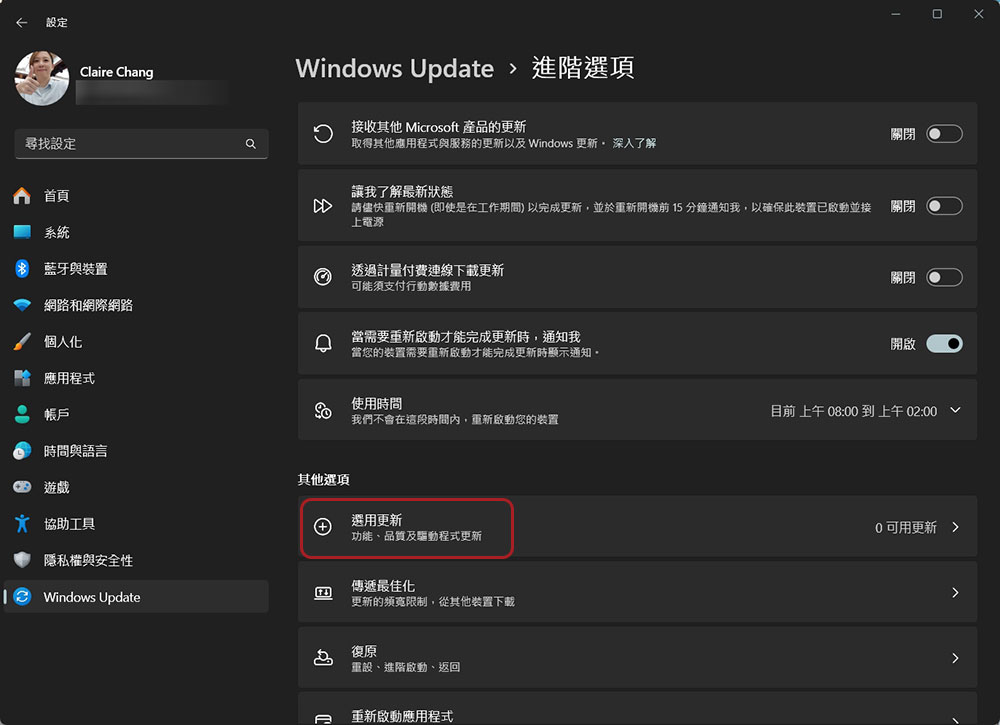Click the fast-forward icon beside 讓我了解最新狀態
The image size is (1000, 725).
tap(323, 206)
